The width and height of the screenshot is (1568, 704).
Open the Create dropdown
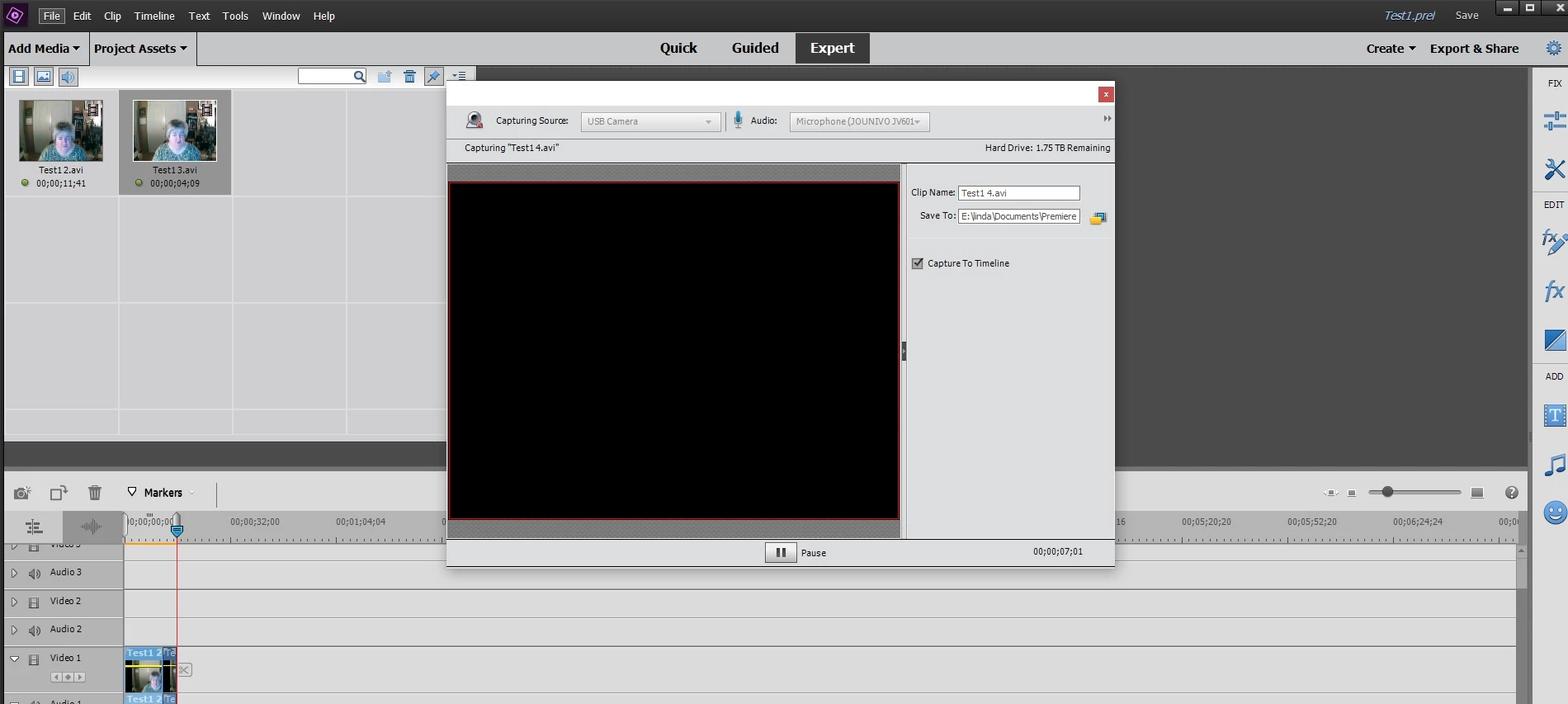click(x=1391, y=49)
